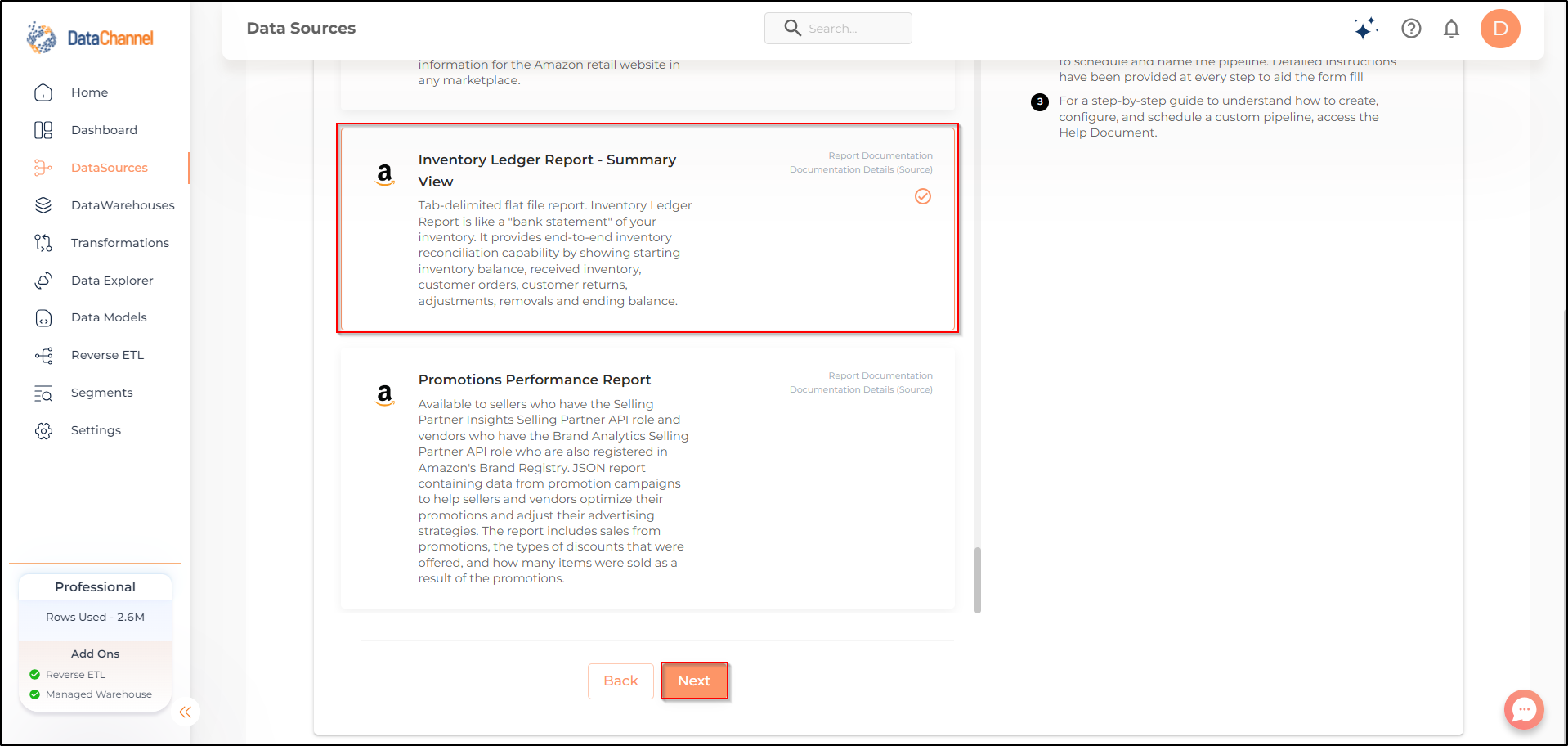Click the Data Sources page heading
Viewport: 1568px width, 746px height.
(x=301, y=28)
